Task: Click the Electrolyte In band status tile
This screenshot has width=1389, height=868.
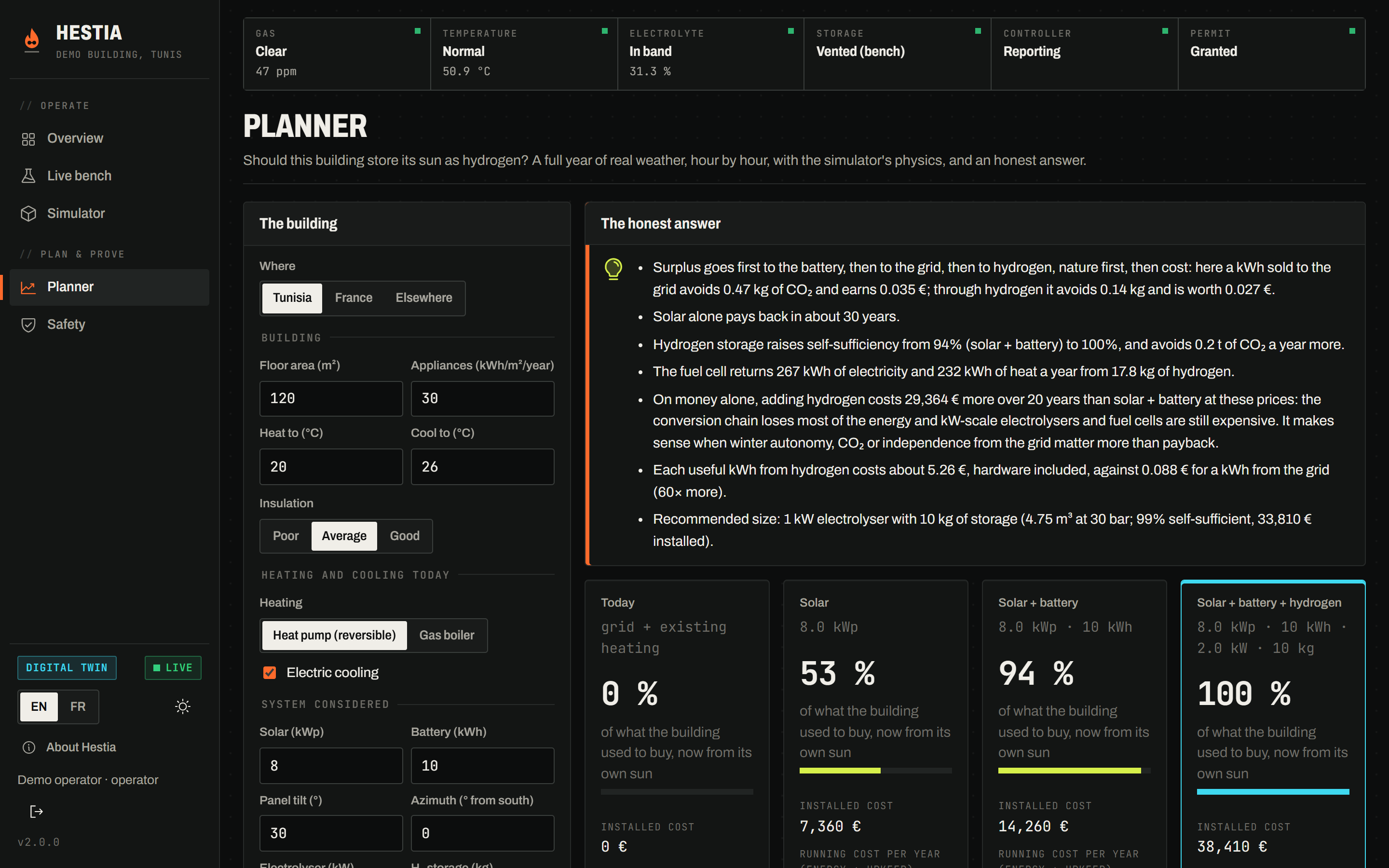Action: coord(711,54)
